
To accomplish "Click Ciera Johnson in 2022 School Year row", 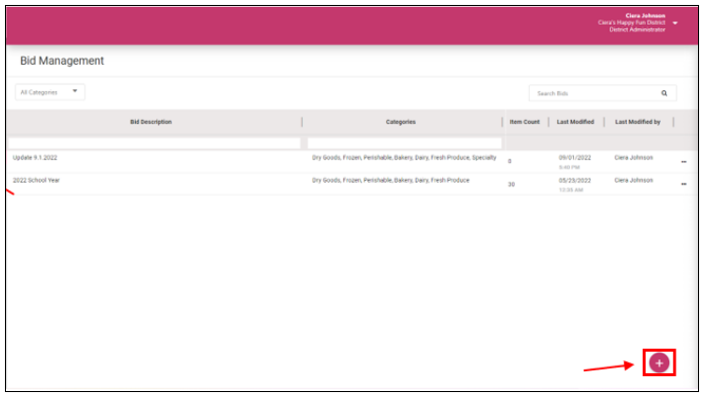I will tap(634, 180).
